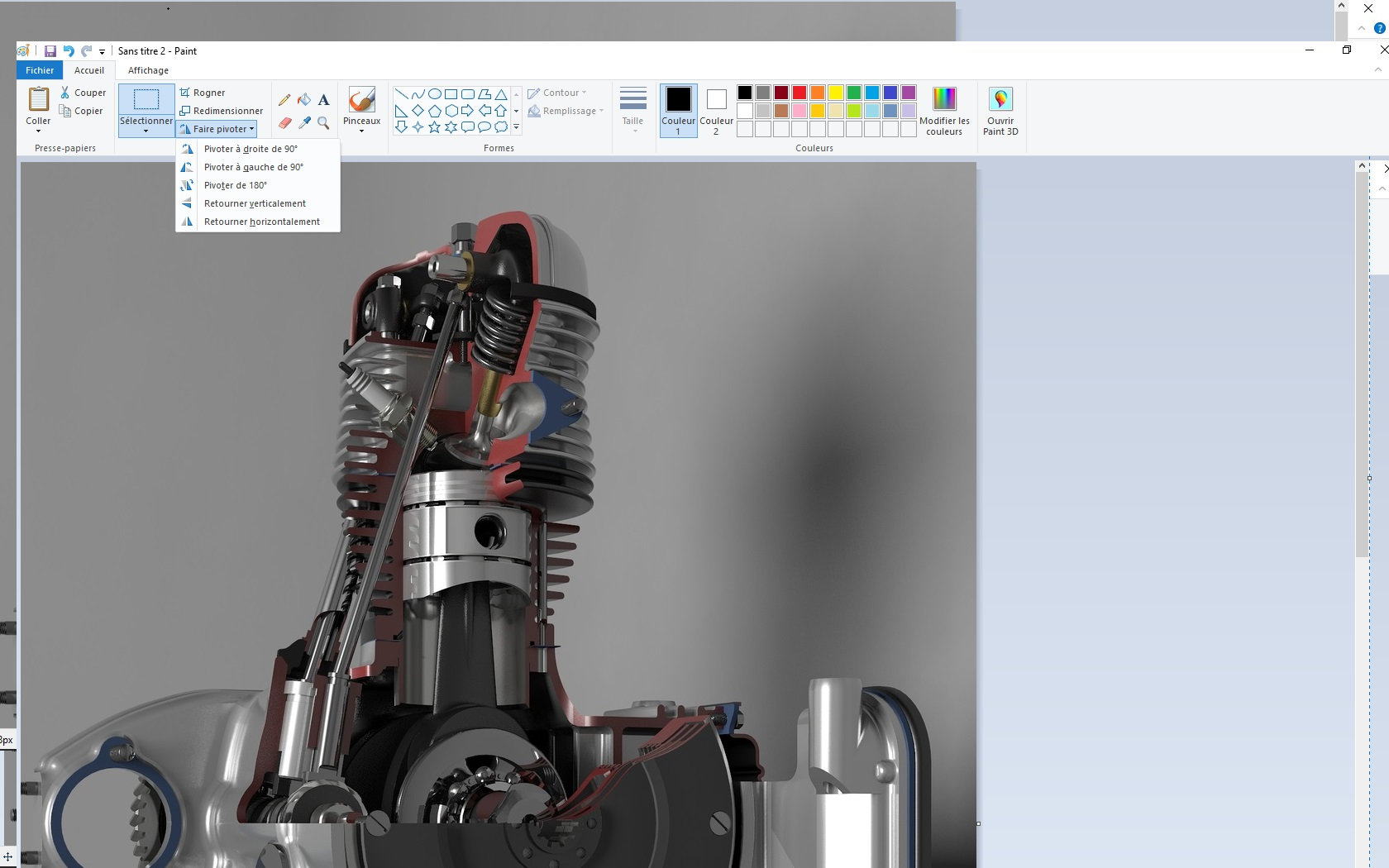This screenshot has width=1389, height=868.
Task: Choose Retourner horizontalement
Action: click(261, 222)
